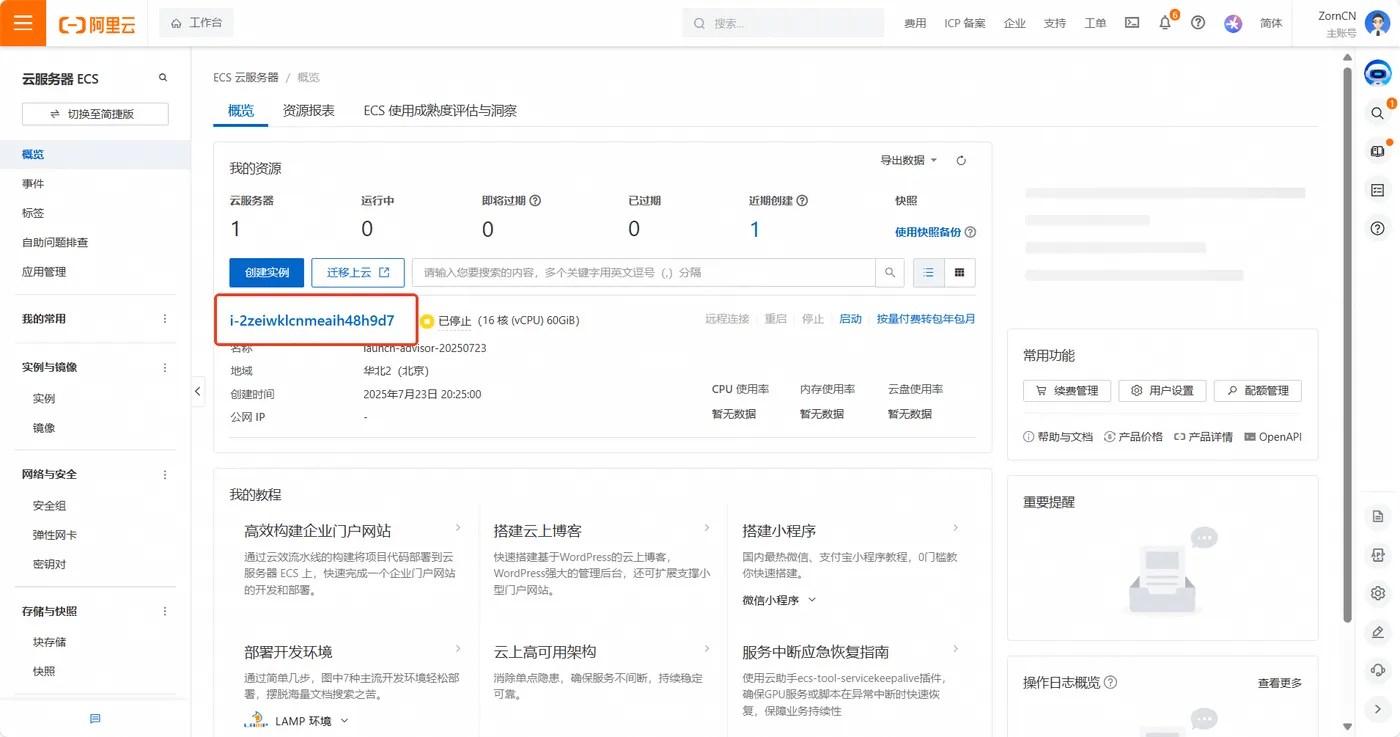Collapse the sidebar with the arrow handle
This screenshot has width=1400, height=737.
coord(197,392)
